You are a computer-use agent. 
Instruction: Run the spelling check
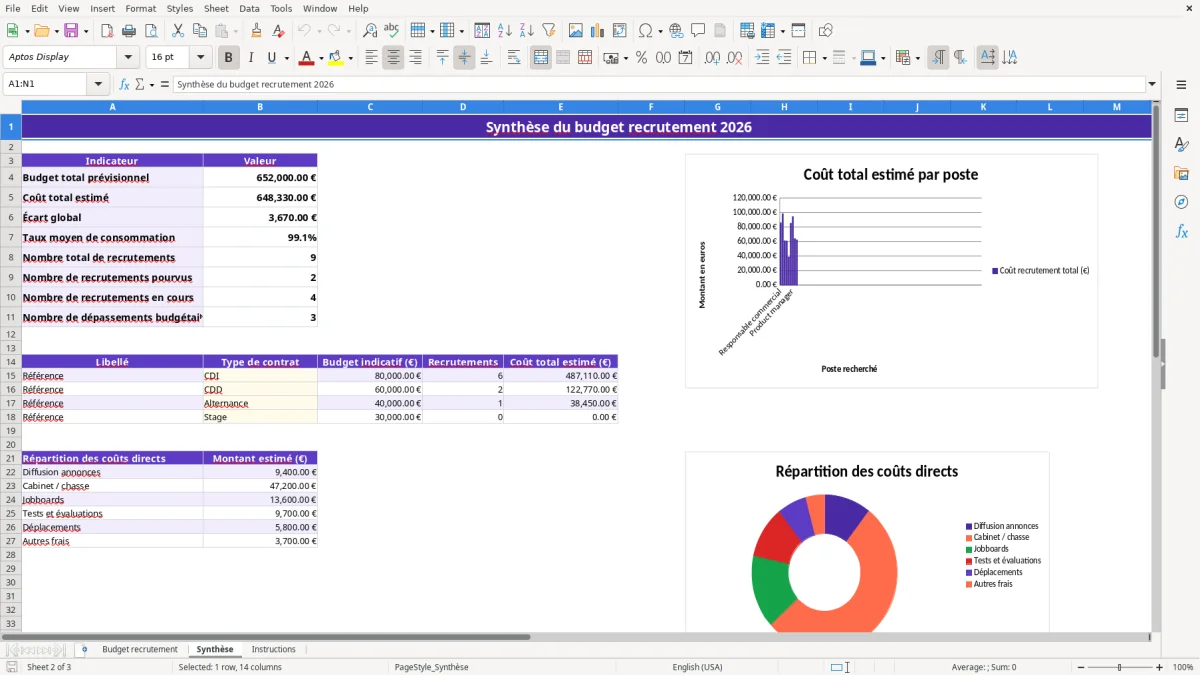(392, 31)
